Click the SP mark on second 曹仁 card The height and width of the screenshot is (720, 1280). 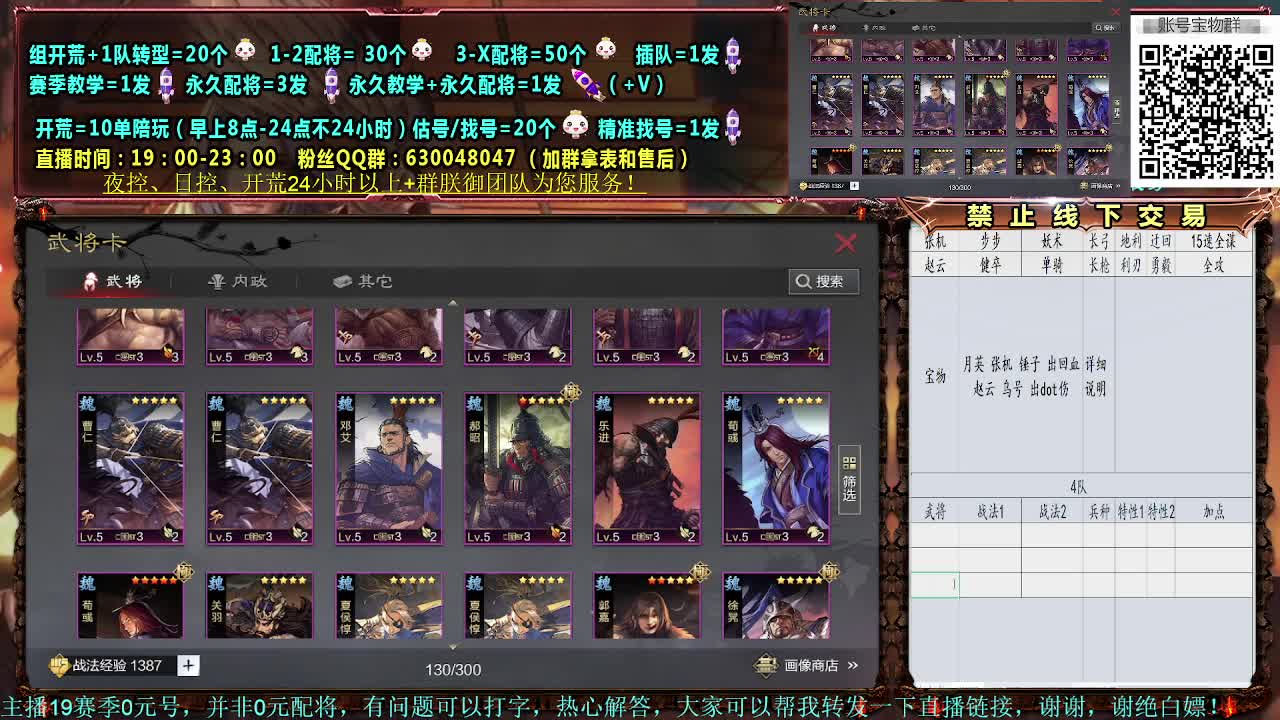tap(216, 517)
